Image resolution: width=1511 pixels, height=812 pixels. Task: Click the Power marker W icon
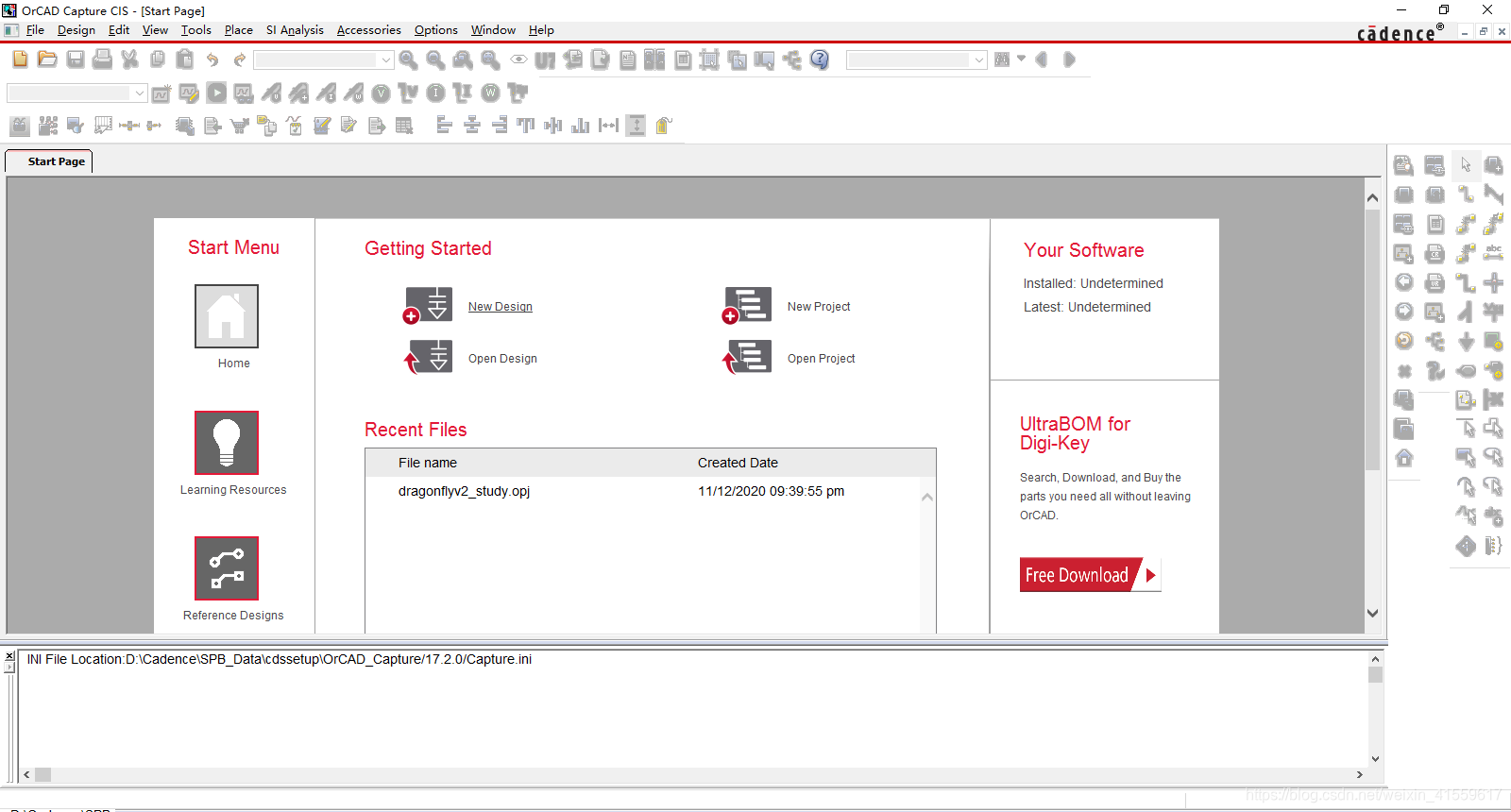pos(490,93)
